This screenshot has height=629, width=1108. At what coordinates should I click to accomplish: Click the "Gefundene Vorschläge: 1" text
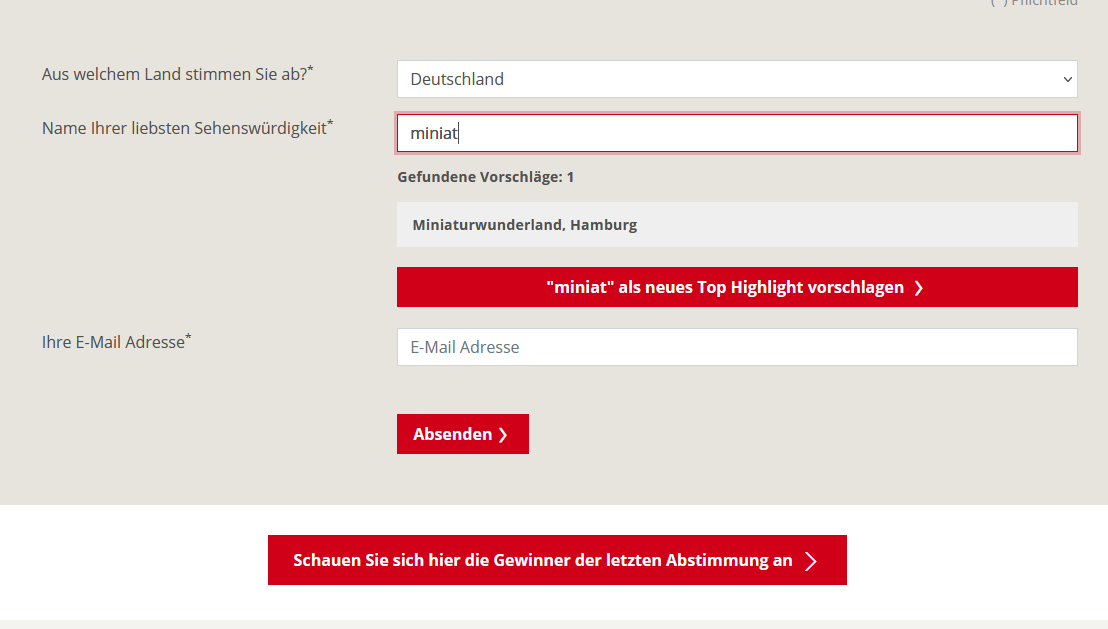485,177
